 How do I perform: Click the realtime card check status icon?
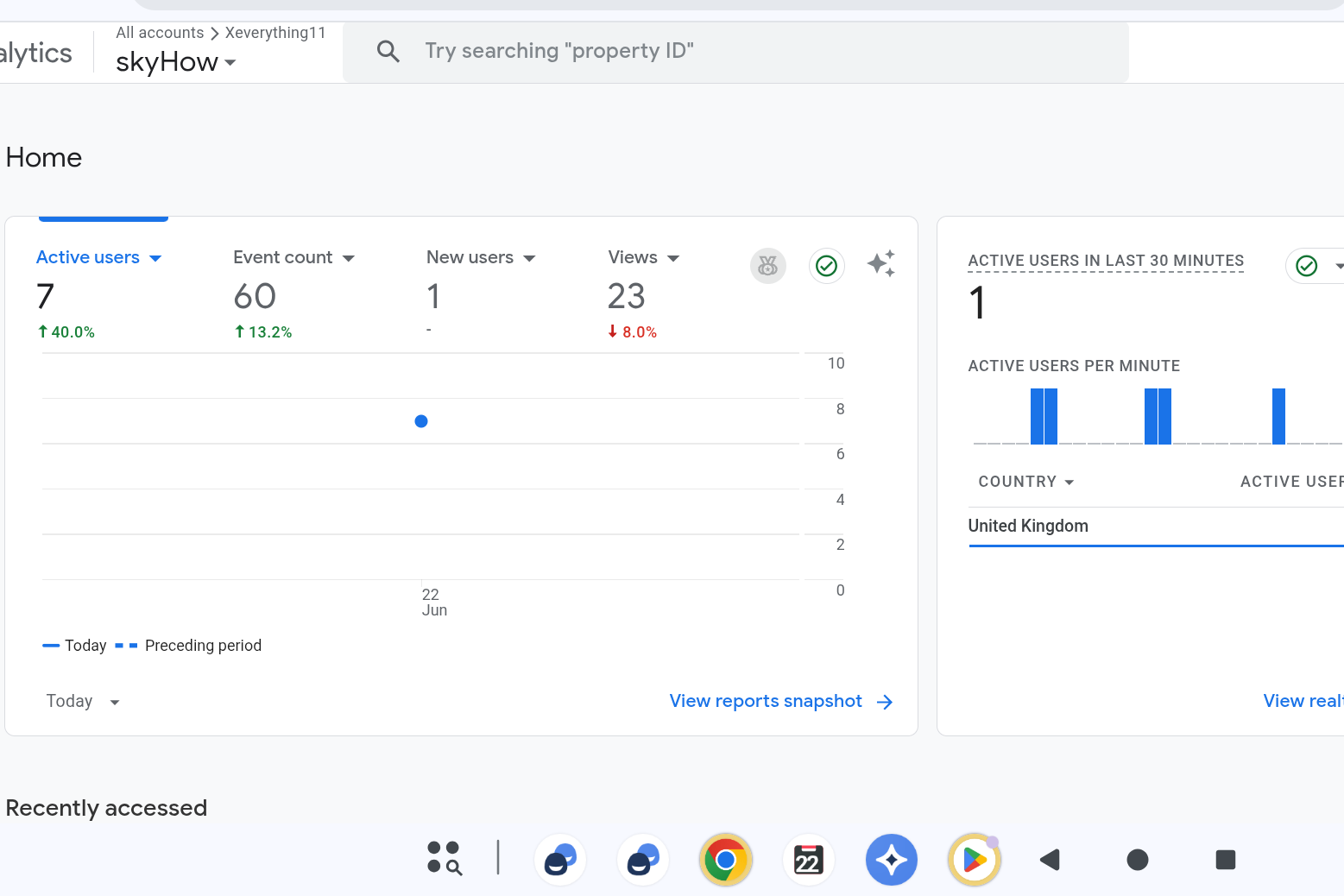pos(1306,266)
